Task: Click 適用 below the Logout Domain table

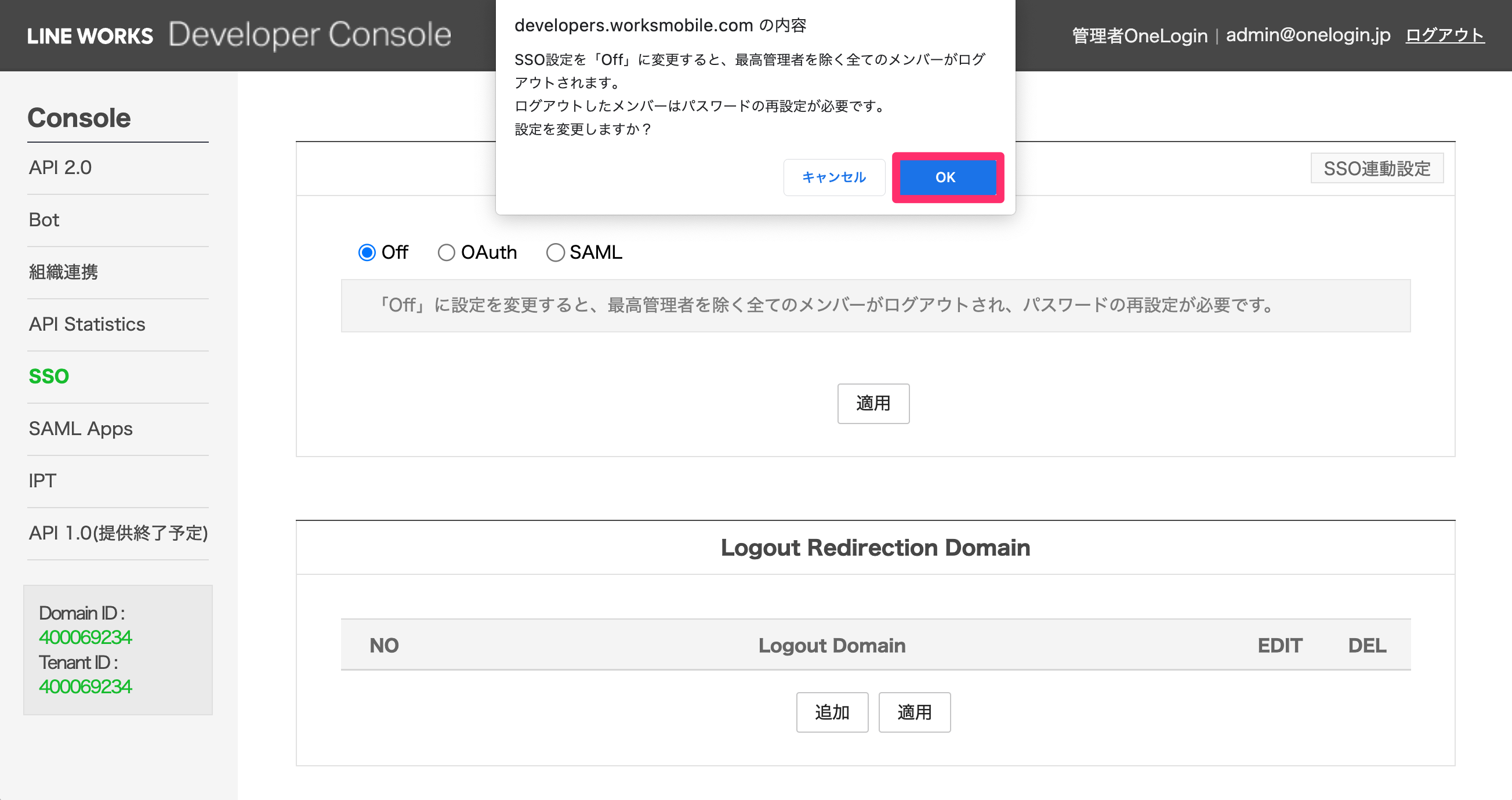Action: point(915,712)
